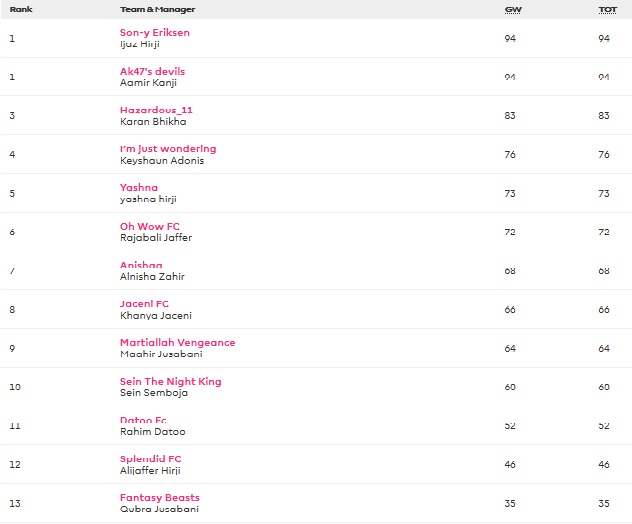The height and width of the screenshot is (524, 632).
Task: Open the Martiallah Vengeance team link
Action: (x=177, y=342)
